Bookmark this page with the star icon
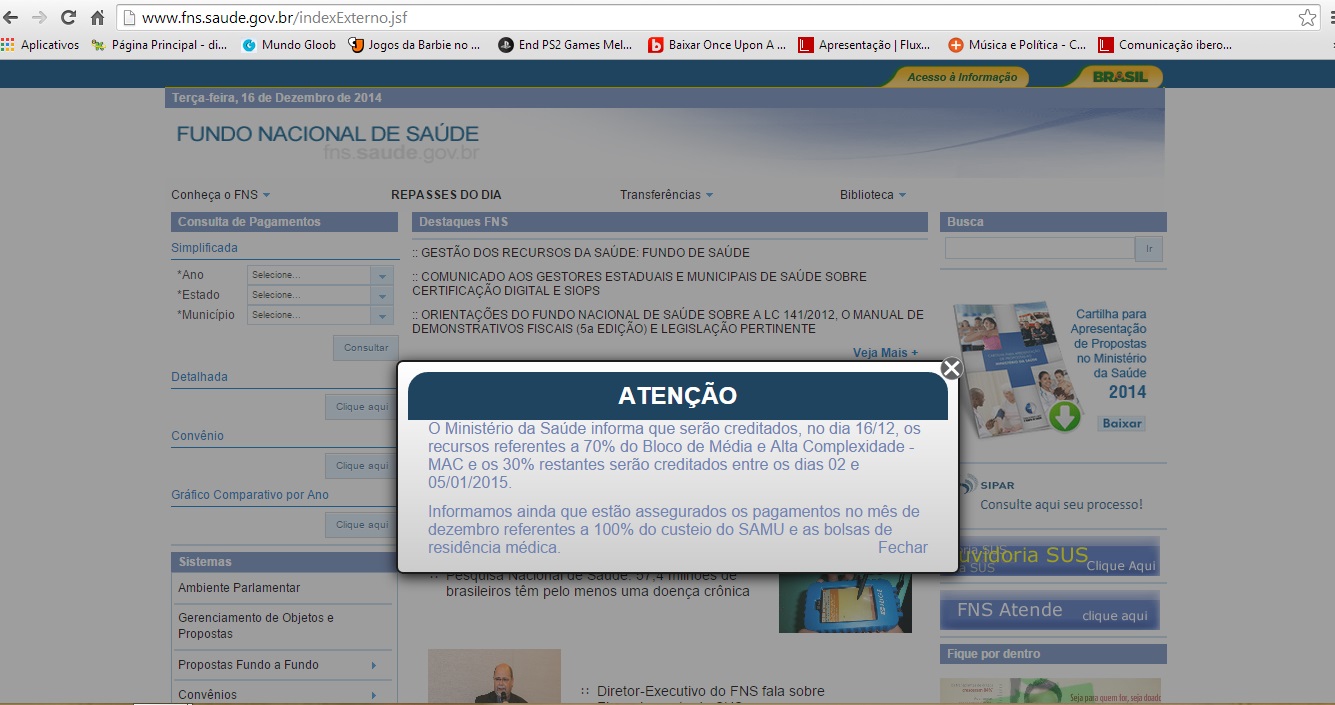Image resolution: width=1335 pixels, height=705 pixels. [1307, 17]
